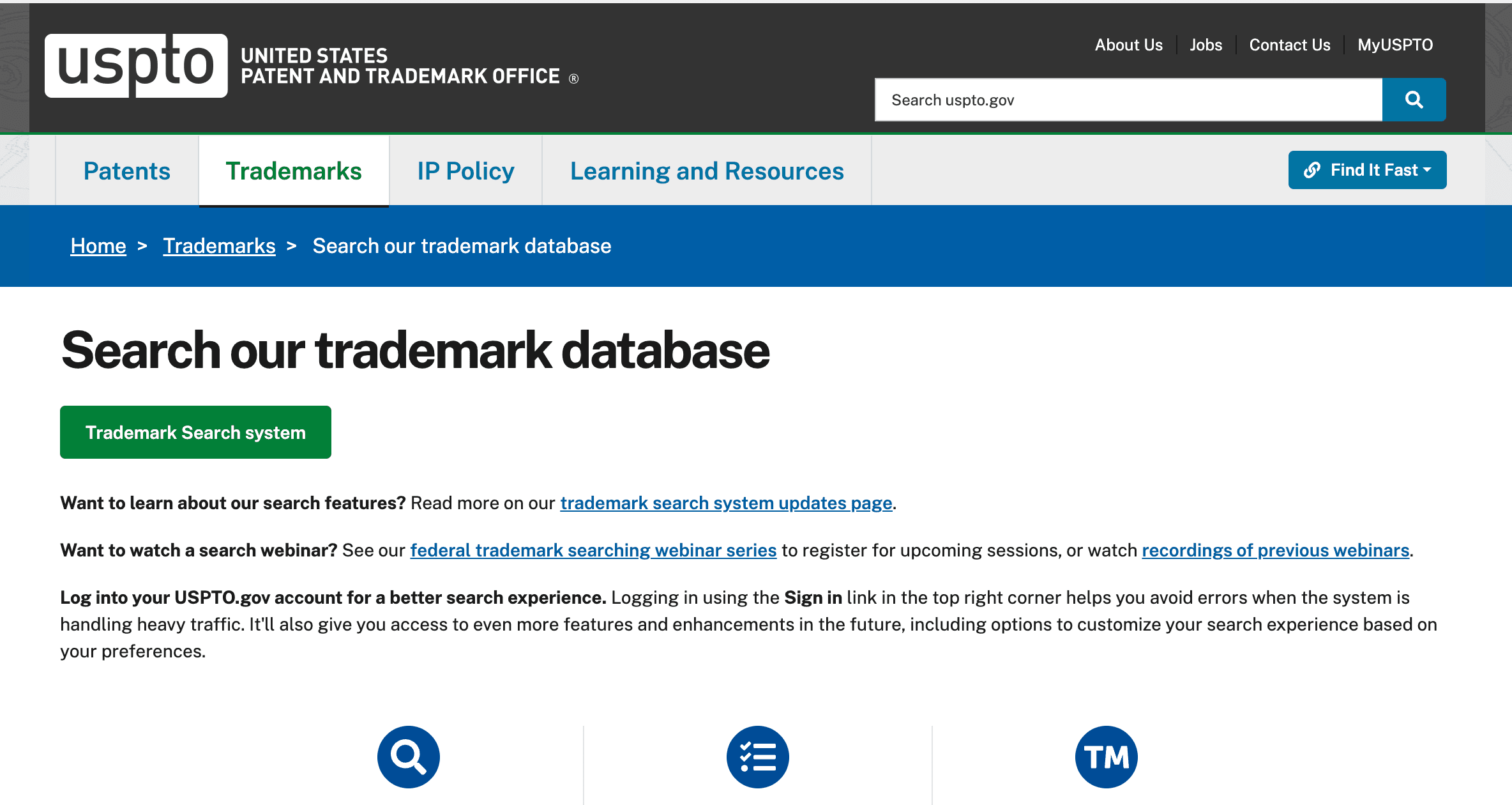Click the Trademarks breadcrumb link
Image resolution: width=1512 pixels, height=805 pixels.
pyautogui.click(x=219, y=246)
